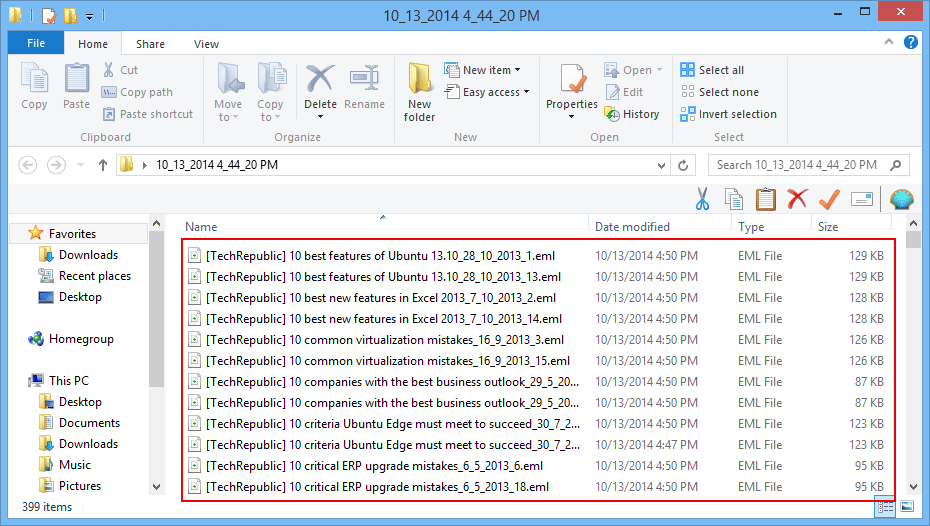Switch to Details view icon in status bar
The height and width of the screenshot is (526, 930).
(x=886, y=507)
